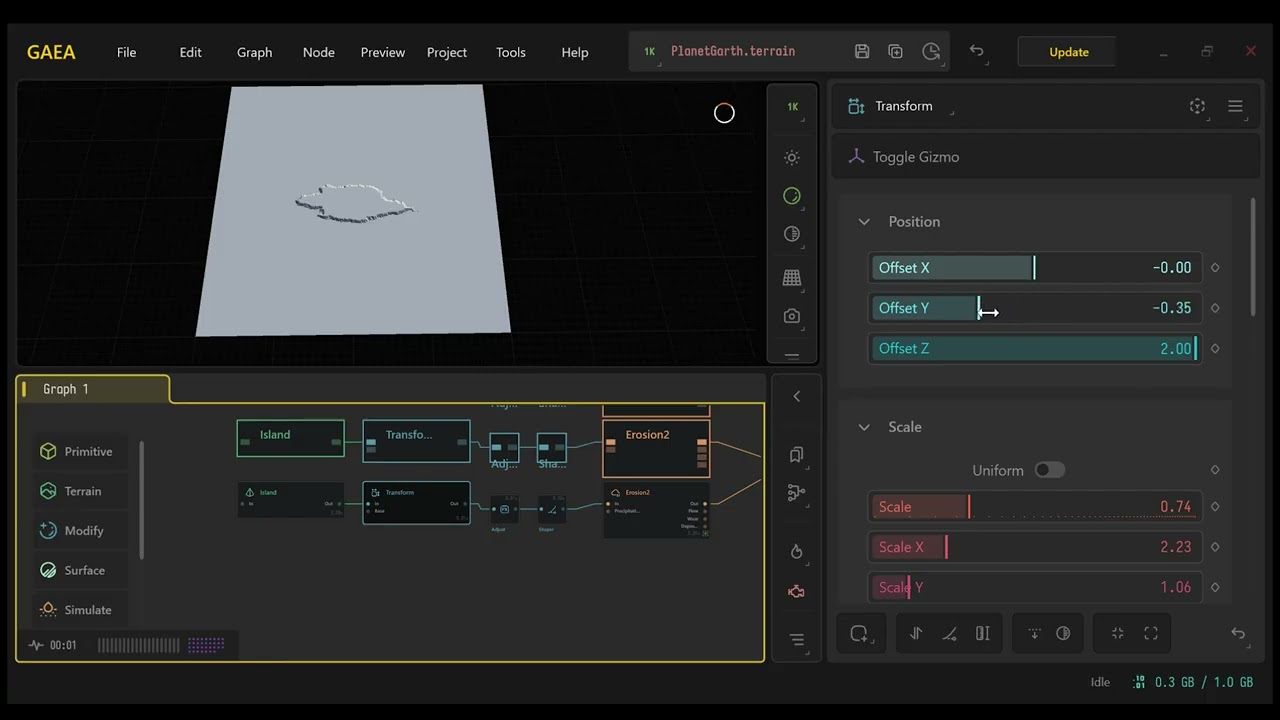Collapse the Scale section
Screen dimensions: 1280x720
pos(864,427)
